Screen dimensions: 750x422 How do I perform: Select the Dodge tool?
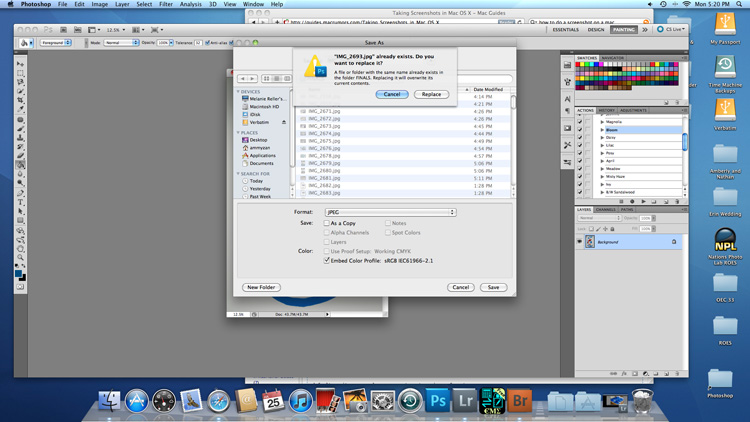pyautogui.click(x=20, y=183)
